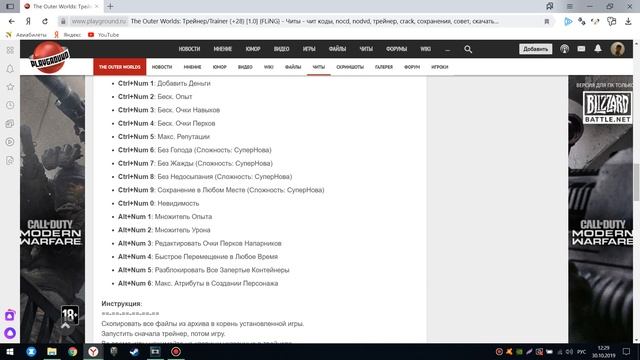The width and height of the screenshot is (640, 360).
Task: Open WIKI in the top black menu
Action: click(x=425, y=49)
